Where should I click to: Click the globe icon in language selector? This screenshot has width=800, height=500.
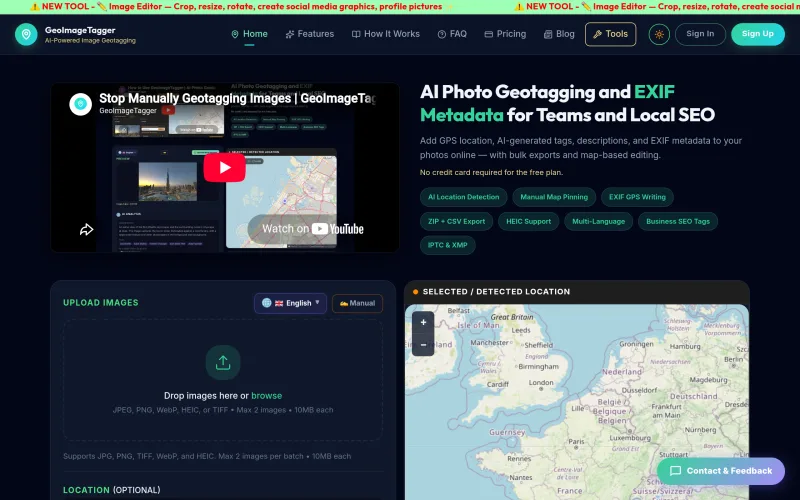266,303
